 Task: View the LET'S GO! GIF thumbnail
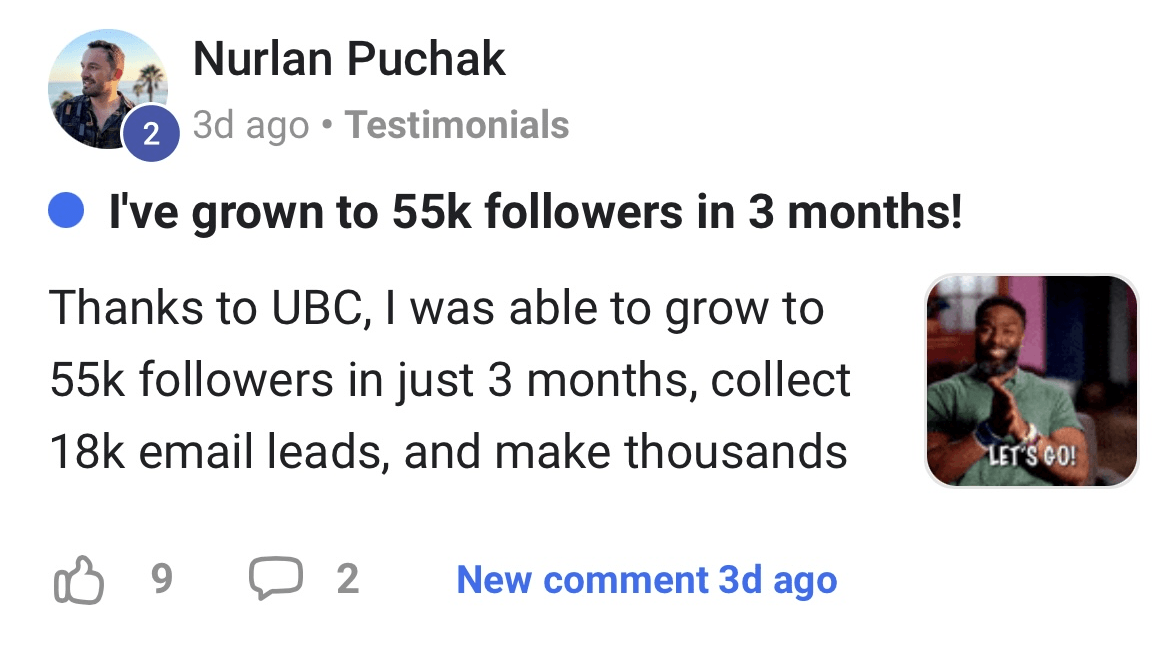(1032, 381)
